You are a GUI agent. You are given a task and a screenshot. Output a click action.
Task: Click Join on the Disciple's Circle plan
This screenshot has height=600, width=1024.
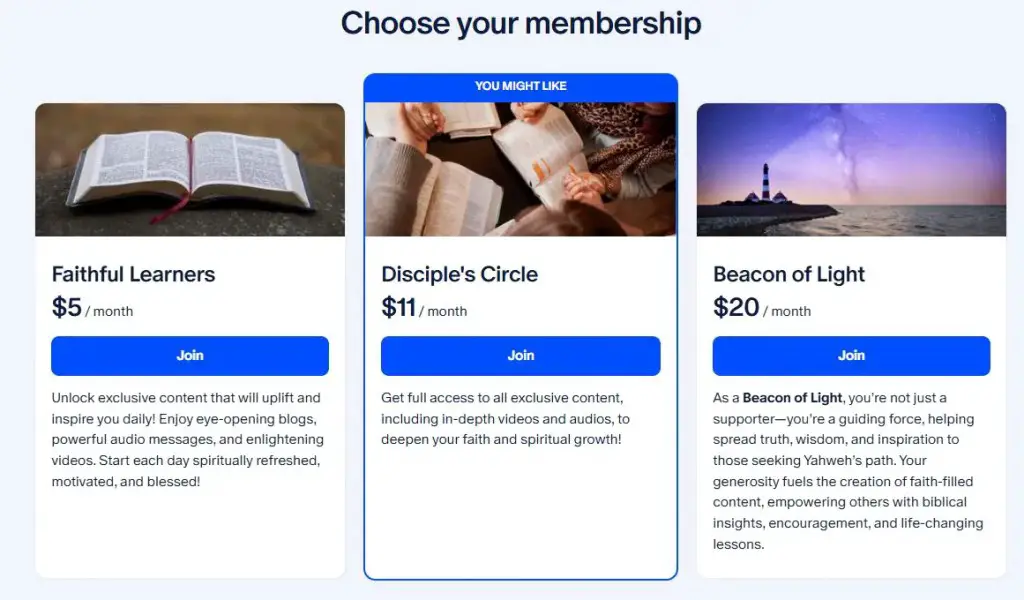(520, 355)
